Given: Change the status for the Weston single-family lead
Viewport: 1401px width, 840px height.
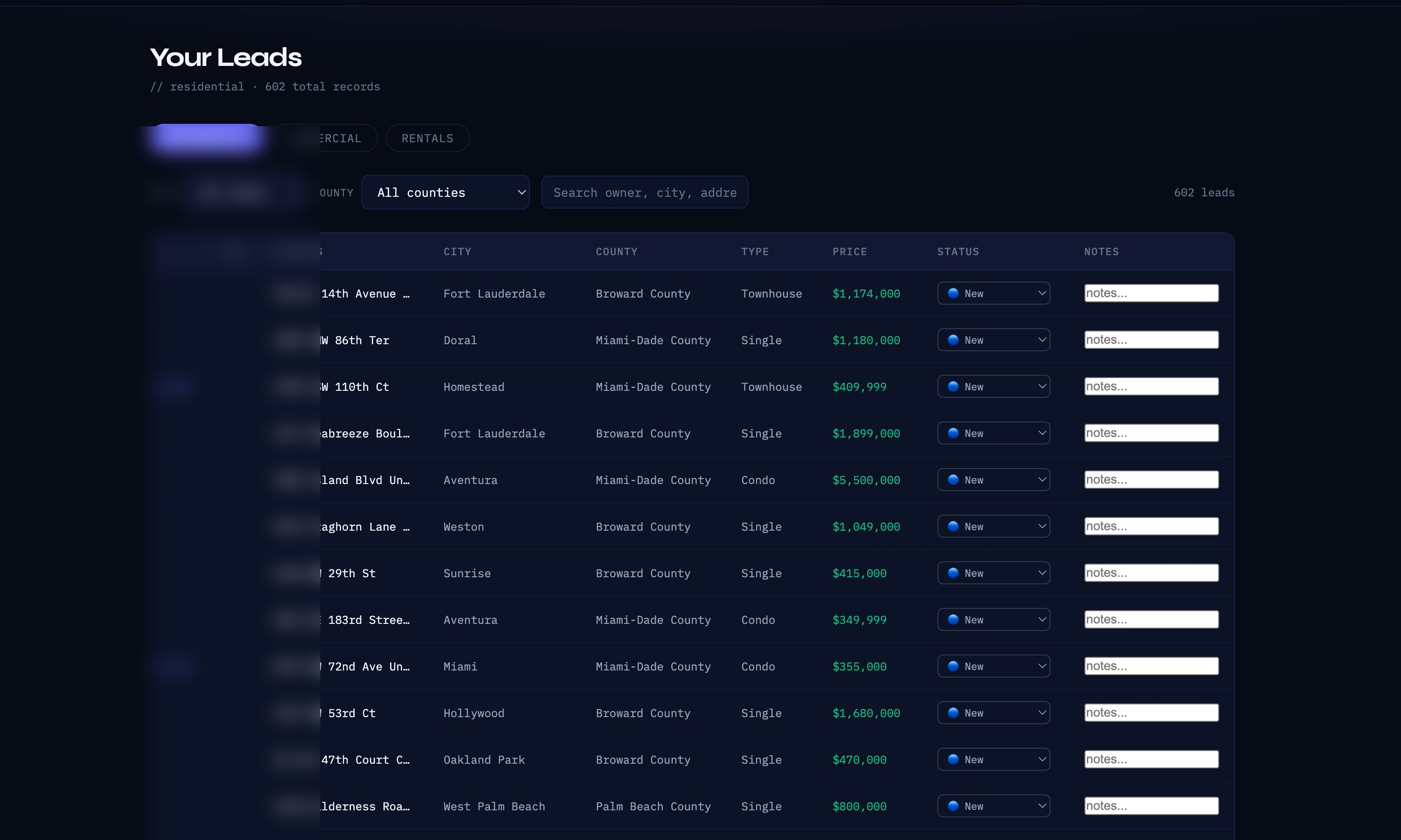Looking at the screenshot, I should pyautogui.click(x=993, y=526).
